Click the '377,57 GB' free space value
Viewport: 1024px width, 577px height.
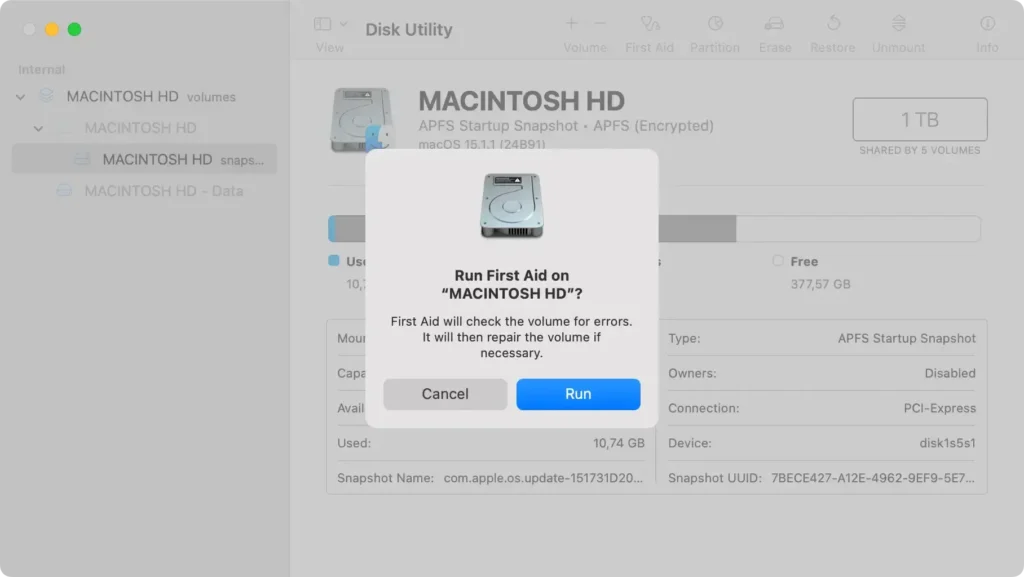pyautogui.click(x=820, y=284)
